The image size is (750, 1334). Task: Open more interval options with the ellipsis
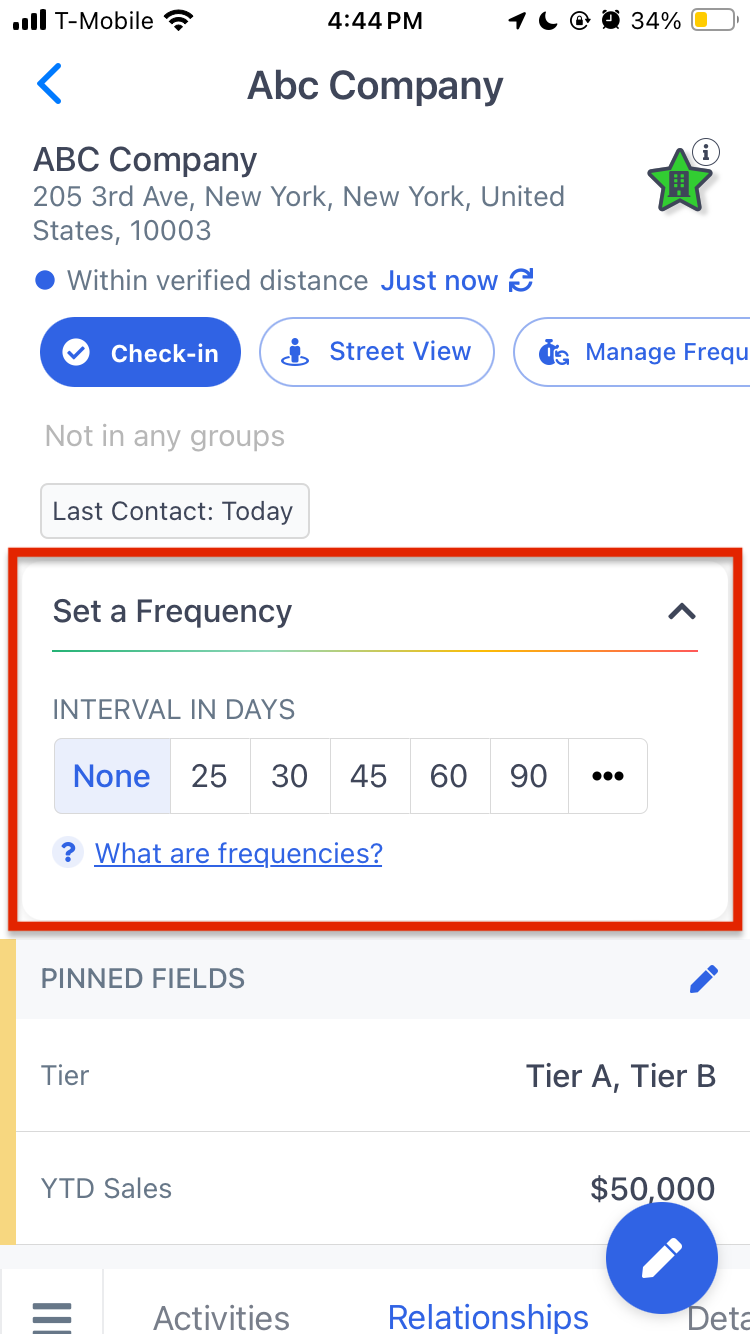(x=608, y=776)
